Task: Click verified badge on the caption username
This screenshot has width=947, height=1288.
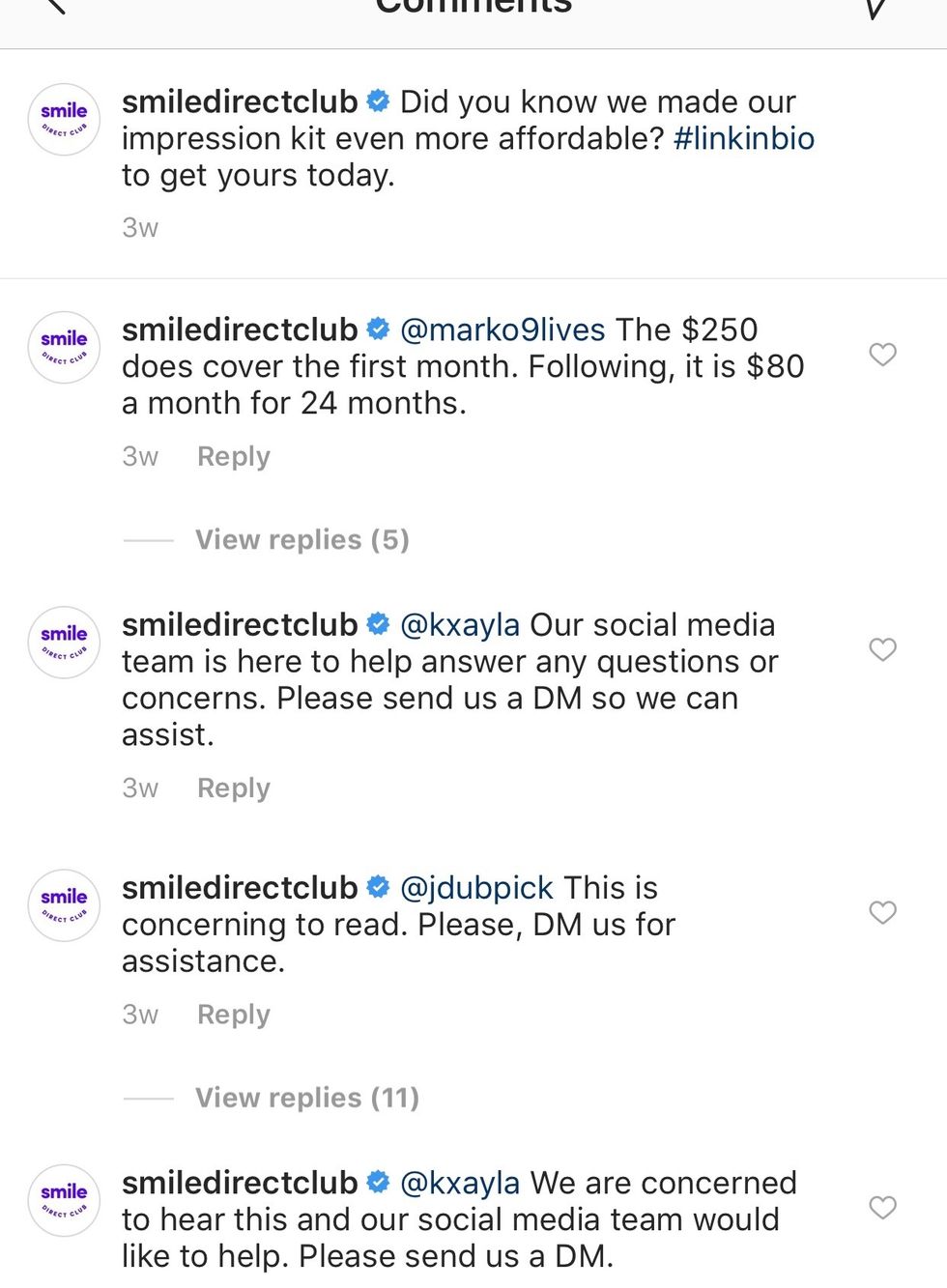Action: [379, 101]
